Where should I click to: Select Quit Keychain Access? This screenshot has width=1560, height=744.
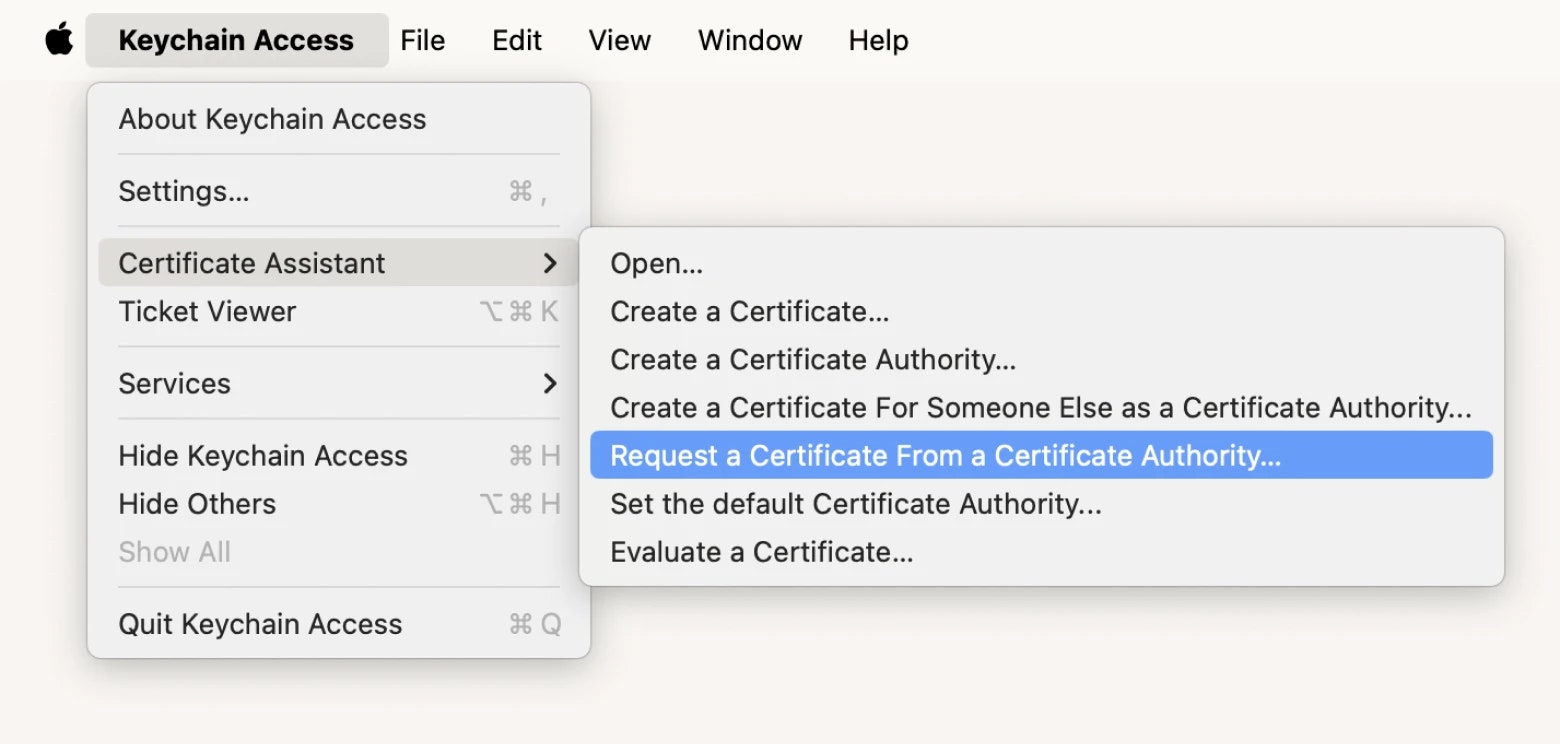(x=339, y=623)
